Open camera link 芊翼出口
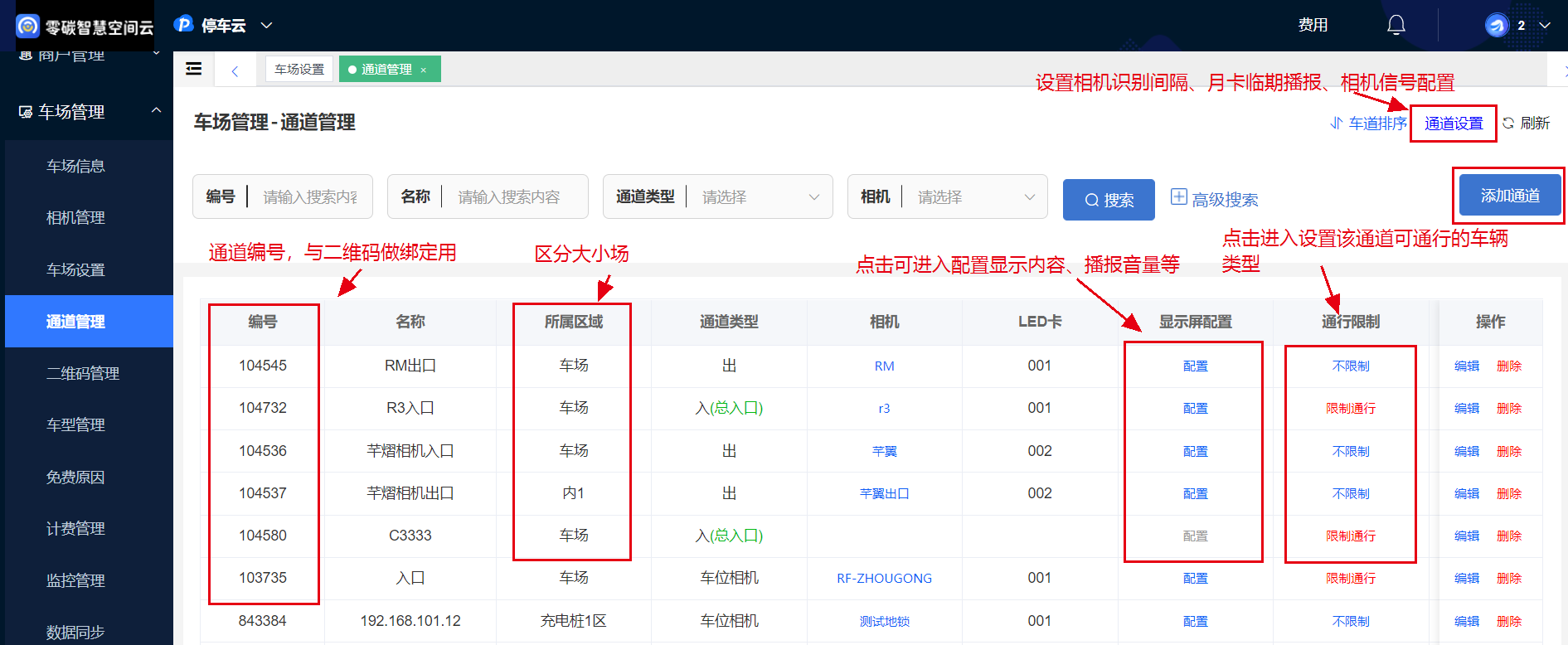1568x645 pixels. point(884,493)
